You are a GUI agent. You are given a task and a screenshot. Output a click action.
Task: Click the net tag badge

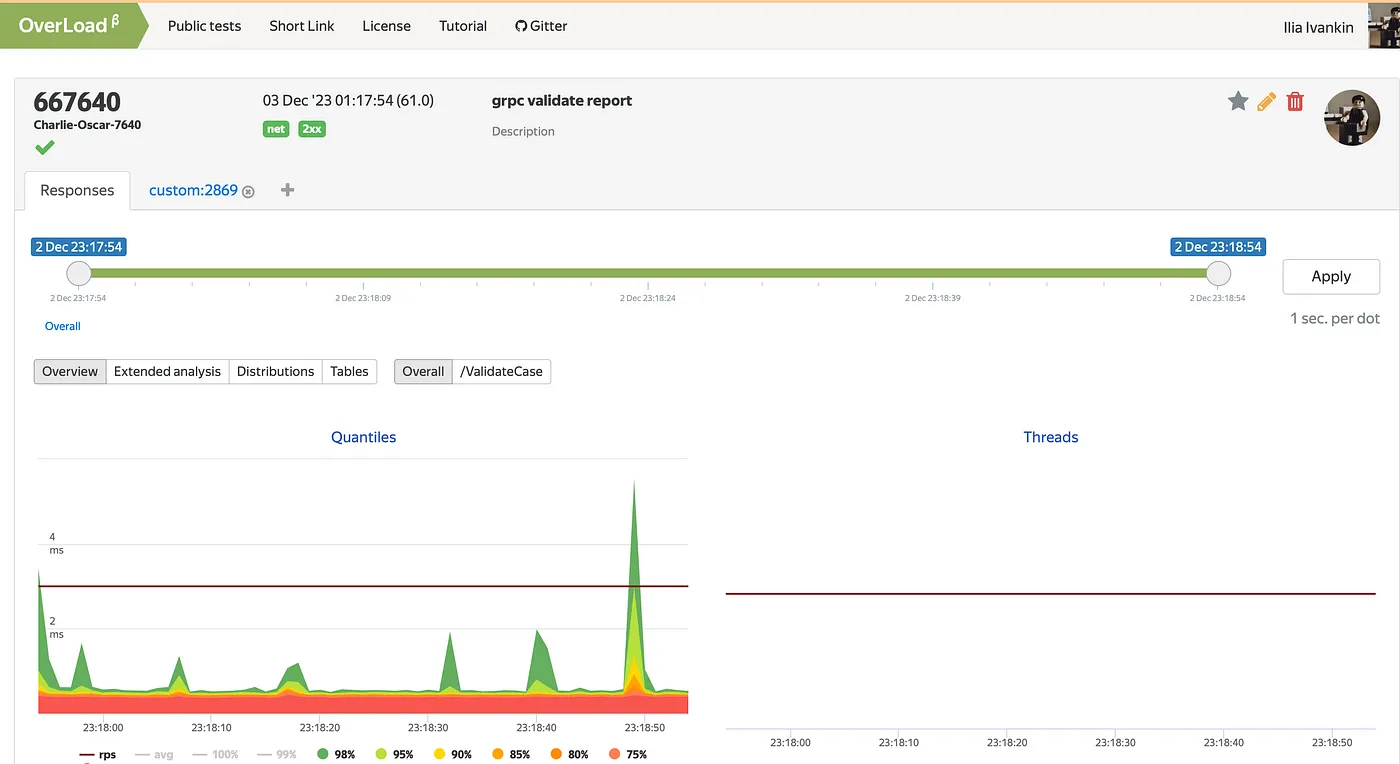point(276,129)
